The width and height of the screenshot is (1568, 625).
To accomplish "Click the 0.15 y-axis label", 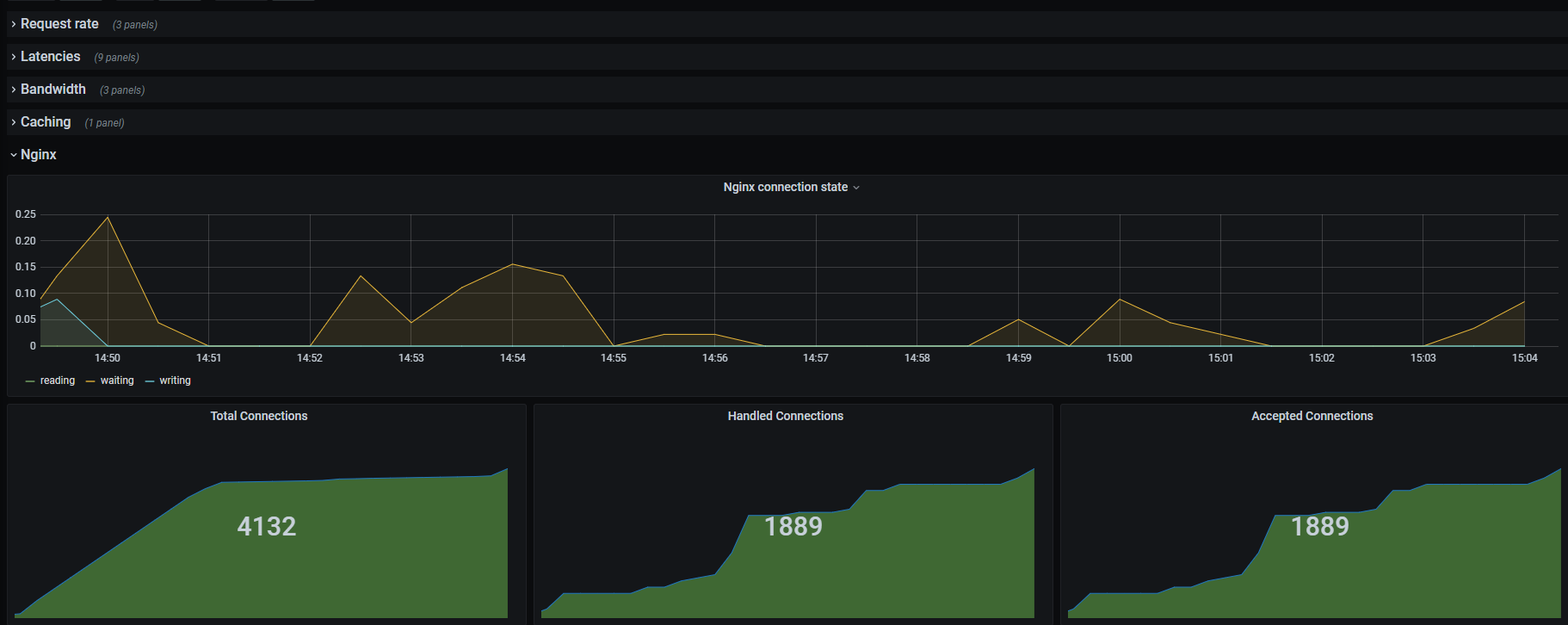I will point(26,267).
